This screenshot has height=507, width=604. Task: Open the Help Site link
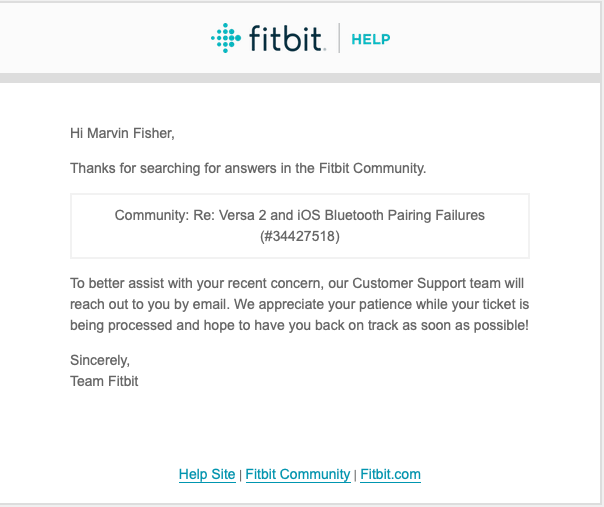click(x=207, y=474)
